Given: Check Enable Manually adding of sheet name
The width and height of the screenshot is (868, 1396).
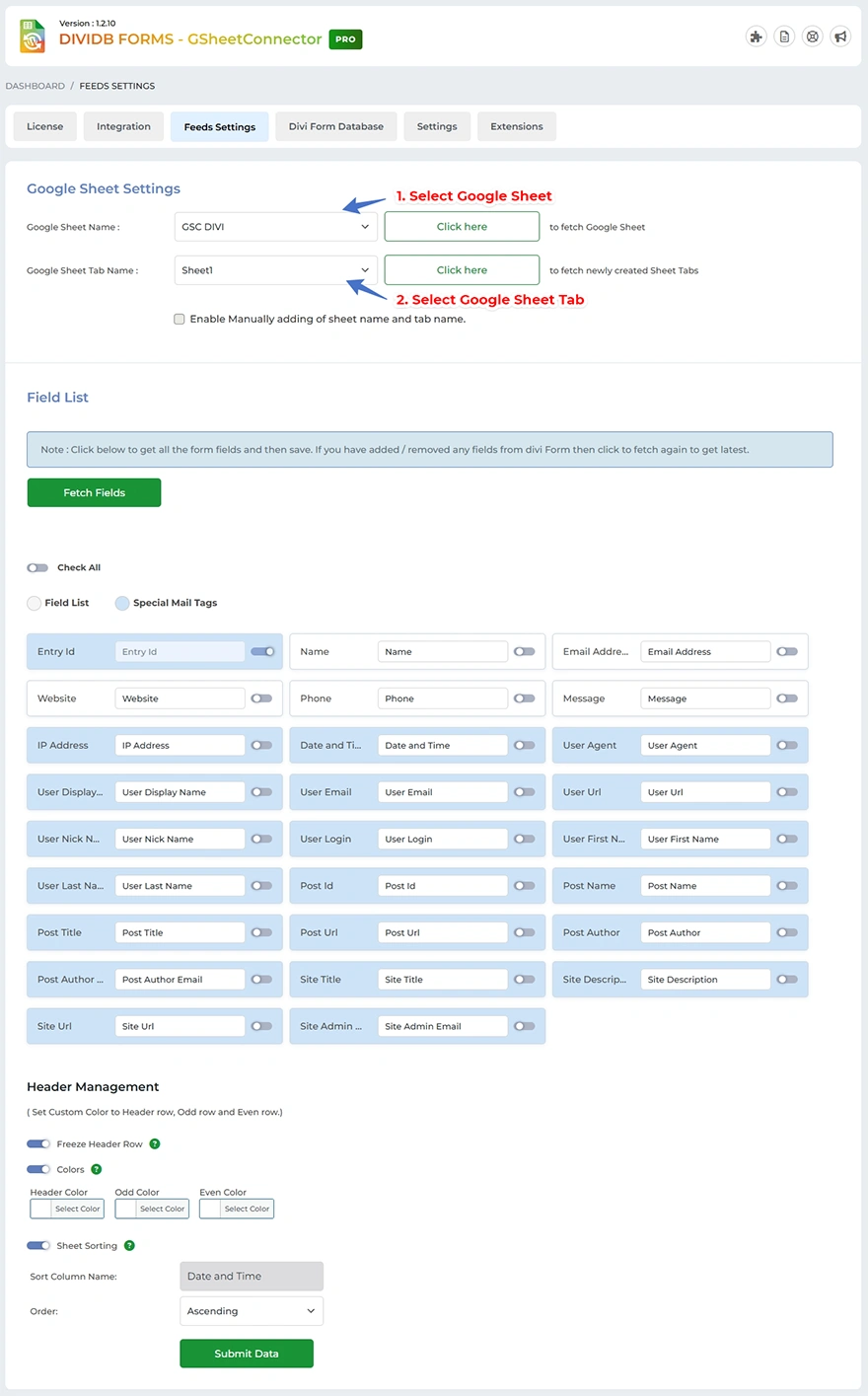Looking at the screenshot, I should click(x=179, y=319).
